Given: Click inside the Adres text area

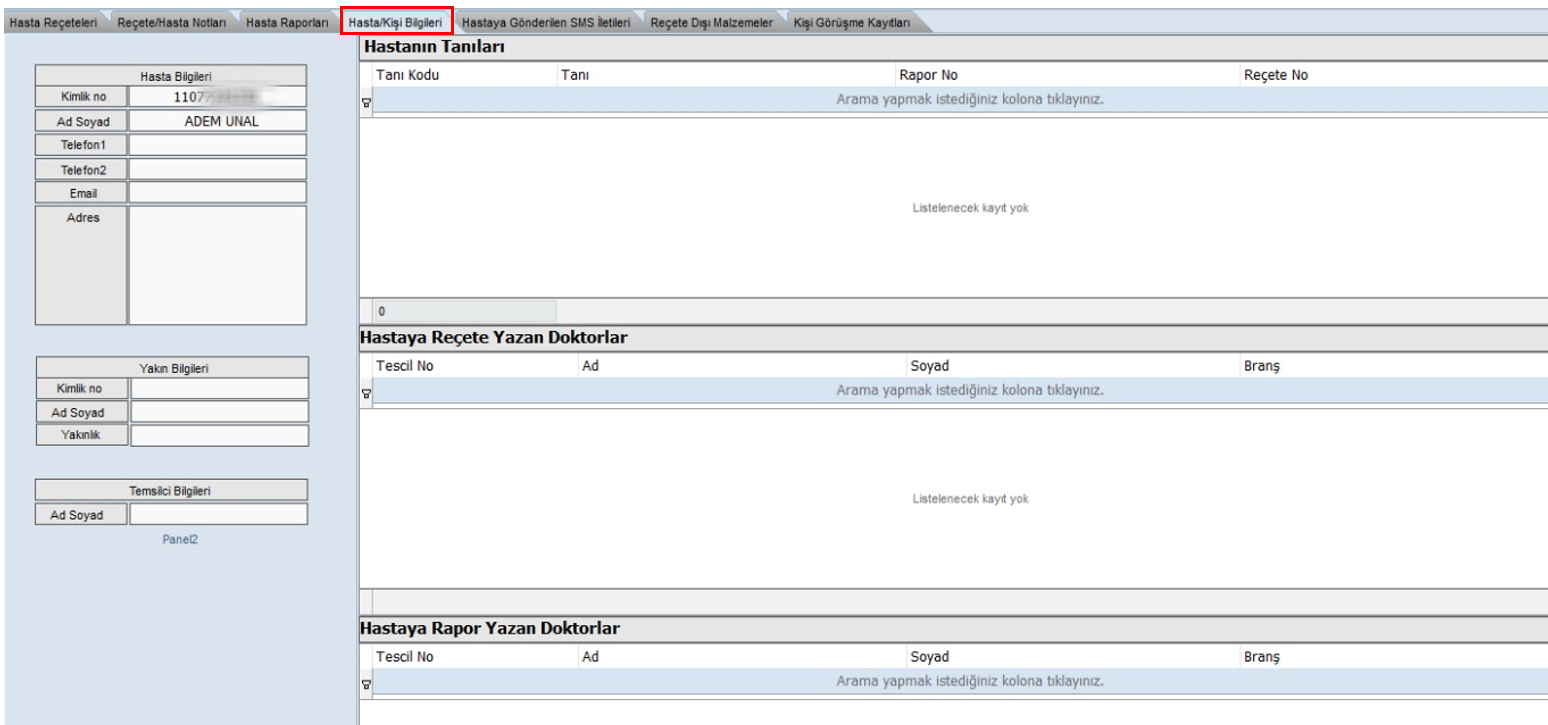Looking at the screenshot, I should click(x=217, y=264).
